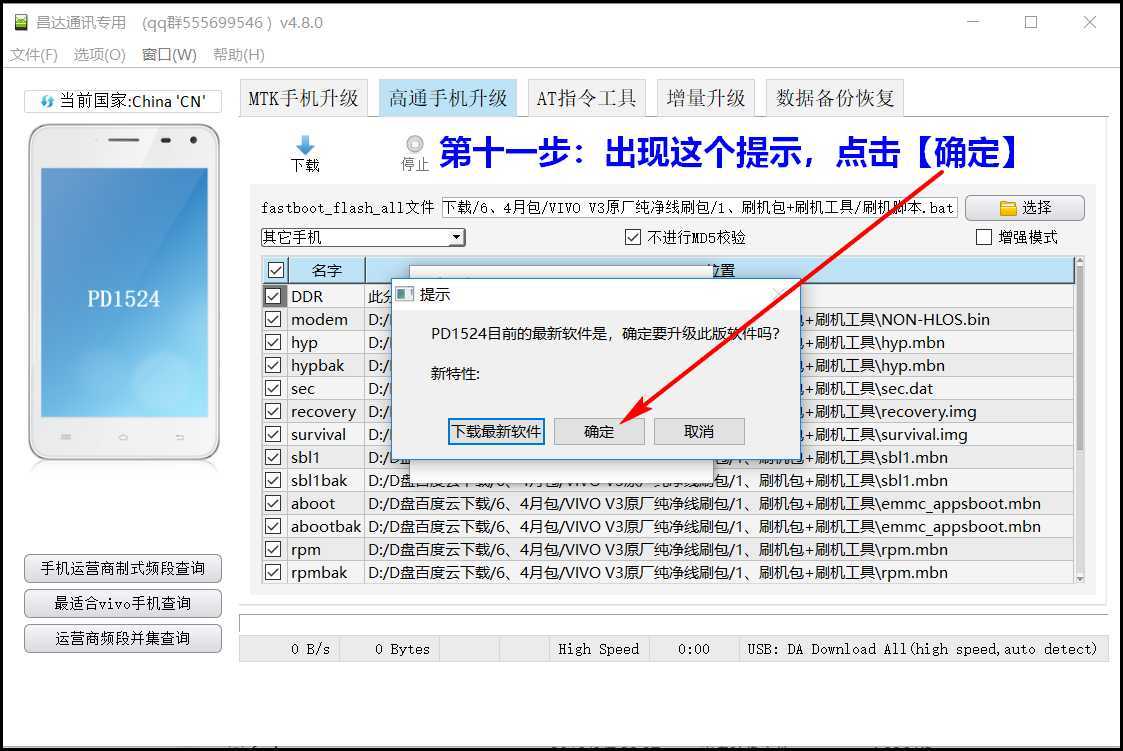The height and width of the screenshot is (751, 1123).
Task: Switch to the AT指令工具 tab
Action: pyautogui.click(x=586, y=97)
